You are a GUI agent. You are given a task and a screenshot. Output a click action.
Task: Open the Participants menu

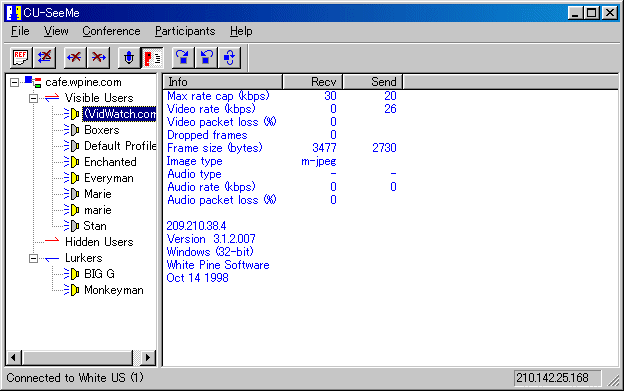click(185, 31)
